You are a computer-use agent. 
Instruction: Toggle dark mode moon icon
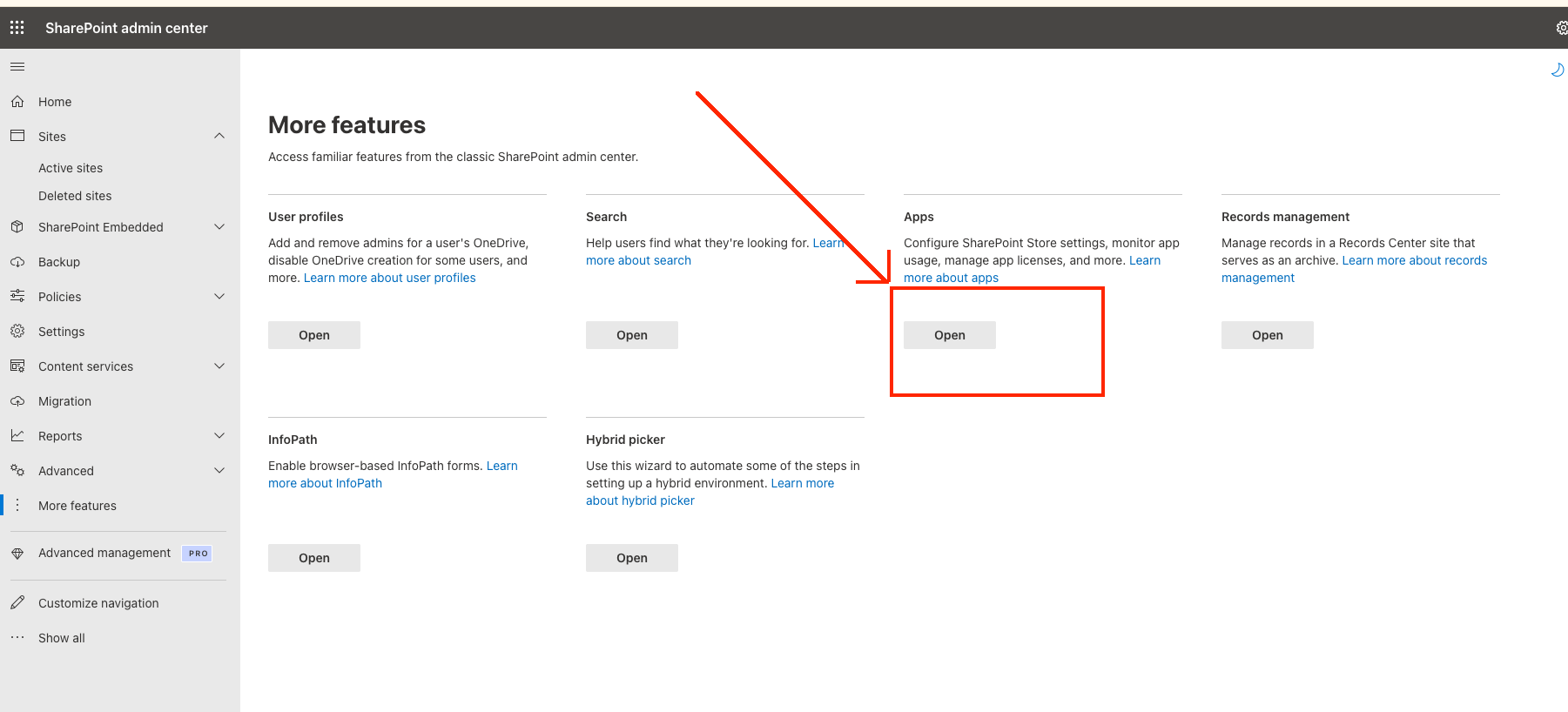pos(1558,70)
